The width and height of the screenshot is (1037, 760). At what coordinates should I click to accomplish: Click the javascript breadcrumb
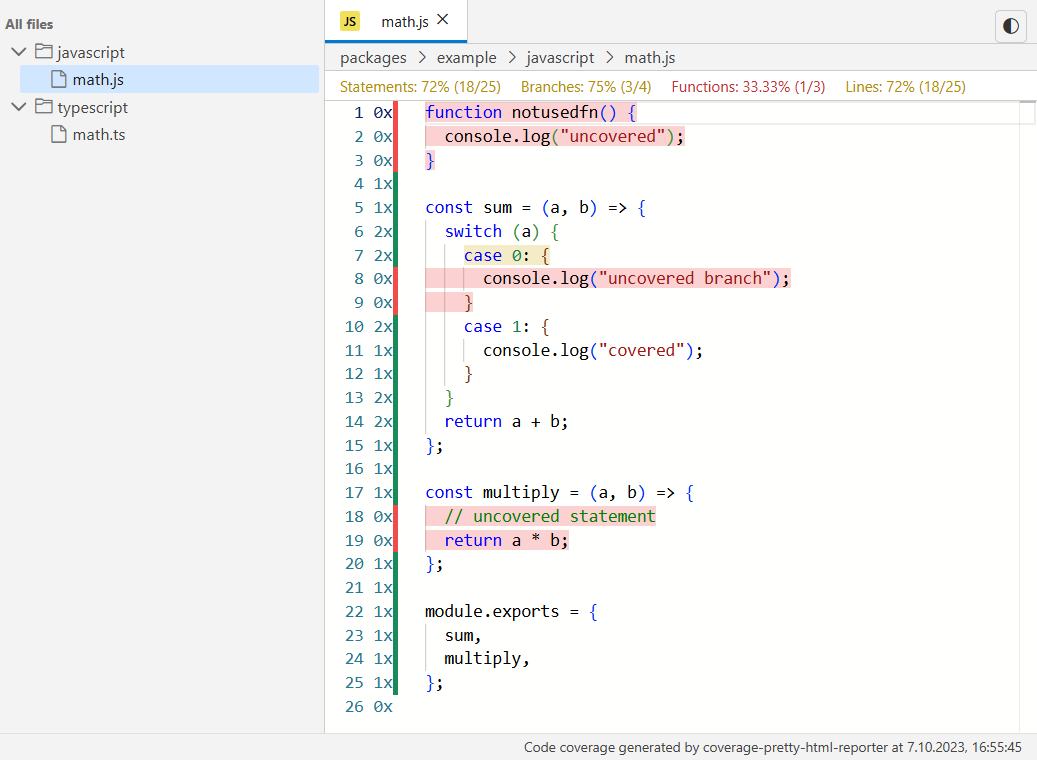click(x=560, y=58)
